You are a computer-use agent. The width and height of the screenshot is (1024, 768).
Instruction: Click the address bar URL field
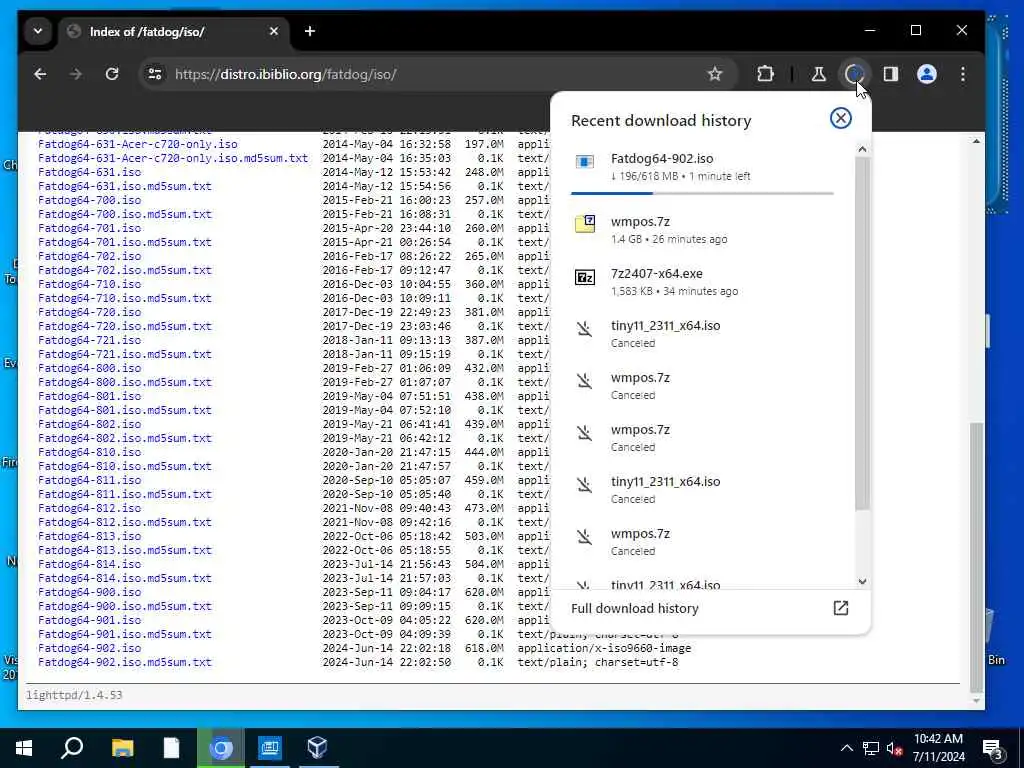tap(431, 74)
